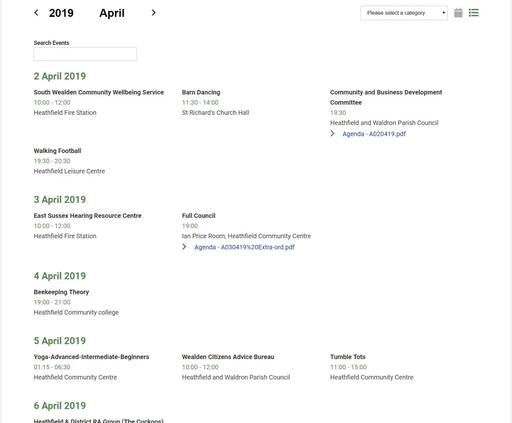Open Yoga-Advanced-Intermediate-Beginners event
The height and width of the screenshot is (423, 512).
click(91, 357)
